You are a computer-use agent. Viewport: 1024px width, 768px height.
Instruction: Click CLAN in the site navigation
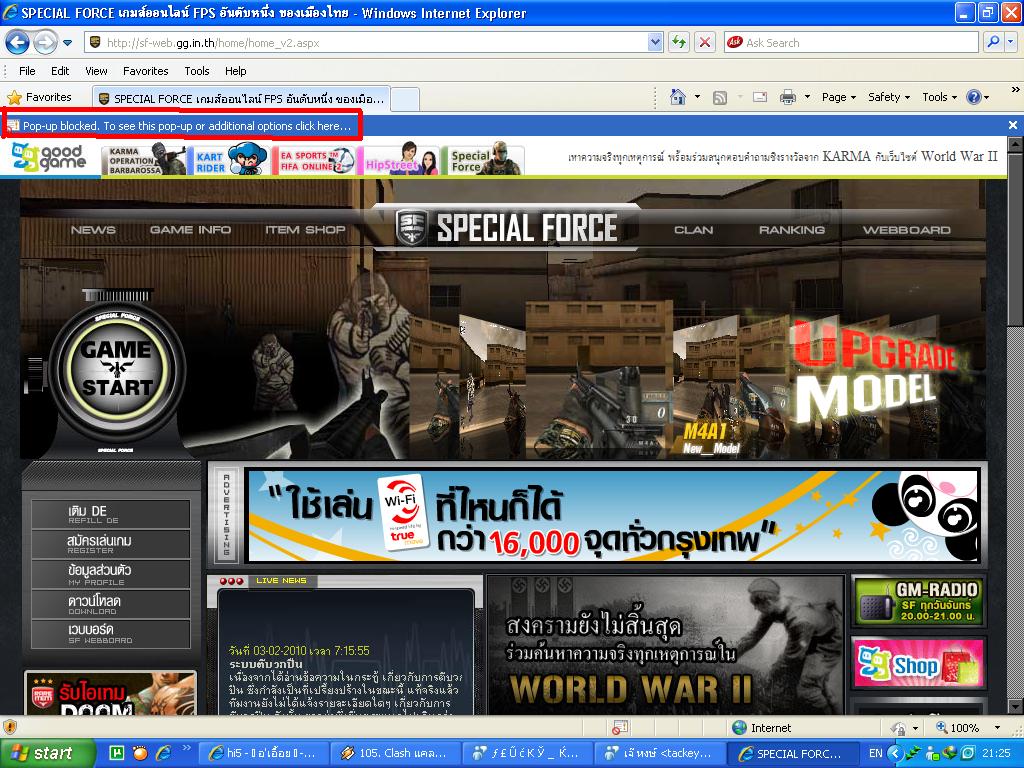pyautogui.click(x=694, y=230)
